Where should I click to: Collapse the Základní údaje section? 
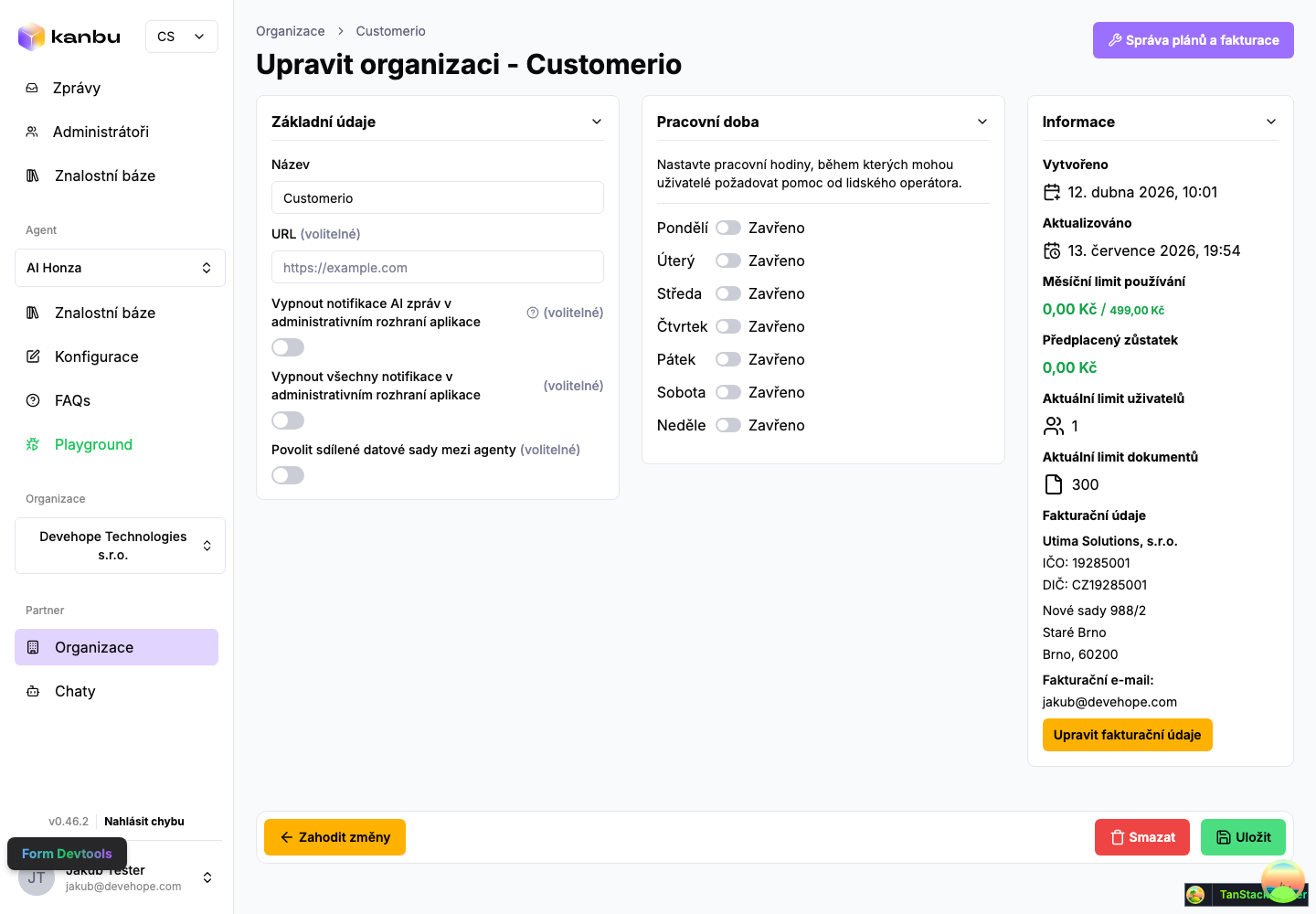tap(597, 122)
